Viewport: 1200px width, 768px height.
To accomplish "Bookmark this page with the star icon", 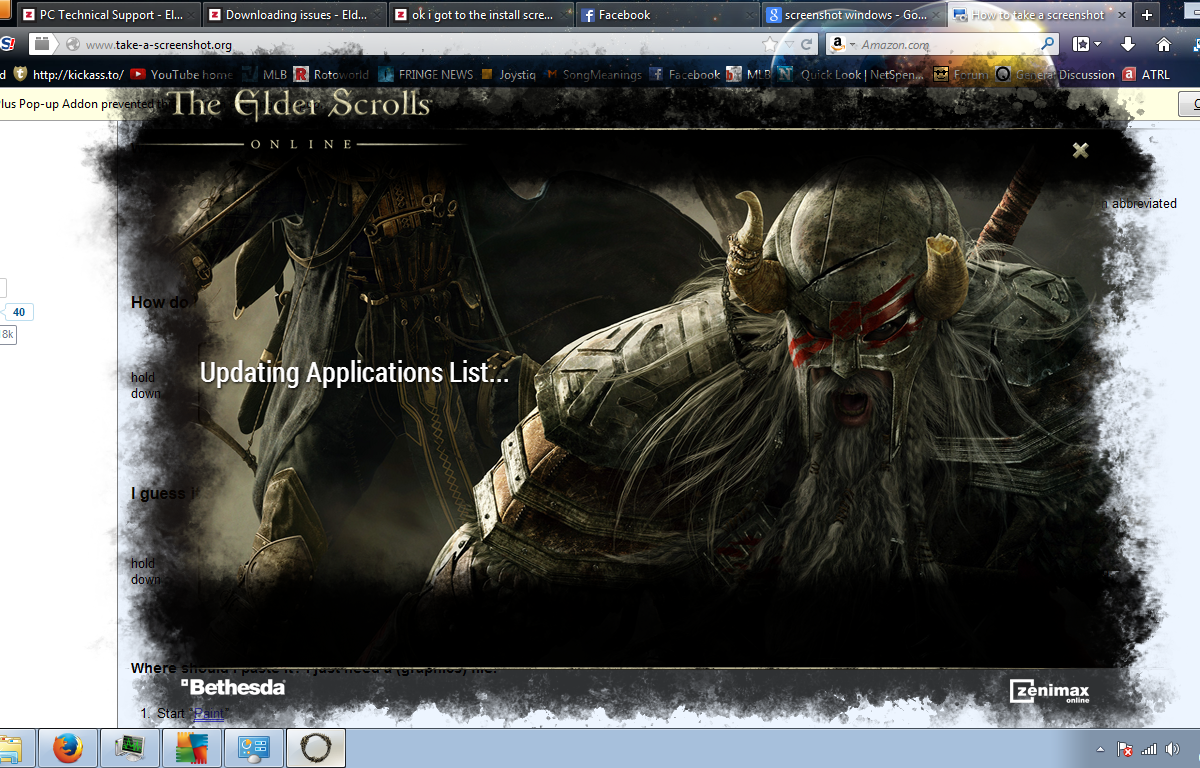I will (x=769, y=45).
